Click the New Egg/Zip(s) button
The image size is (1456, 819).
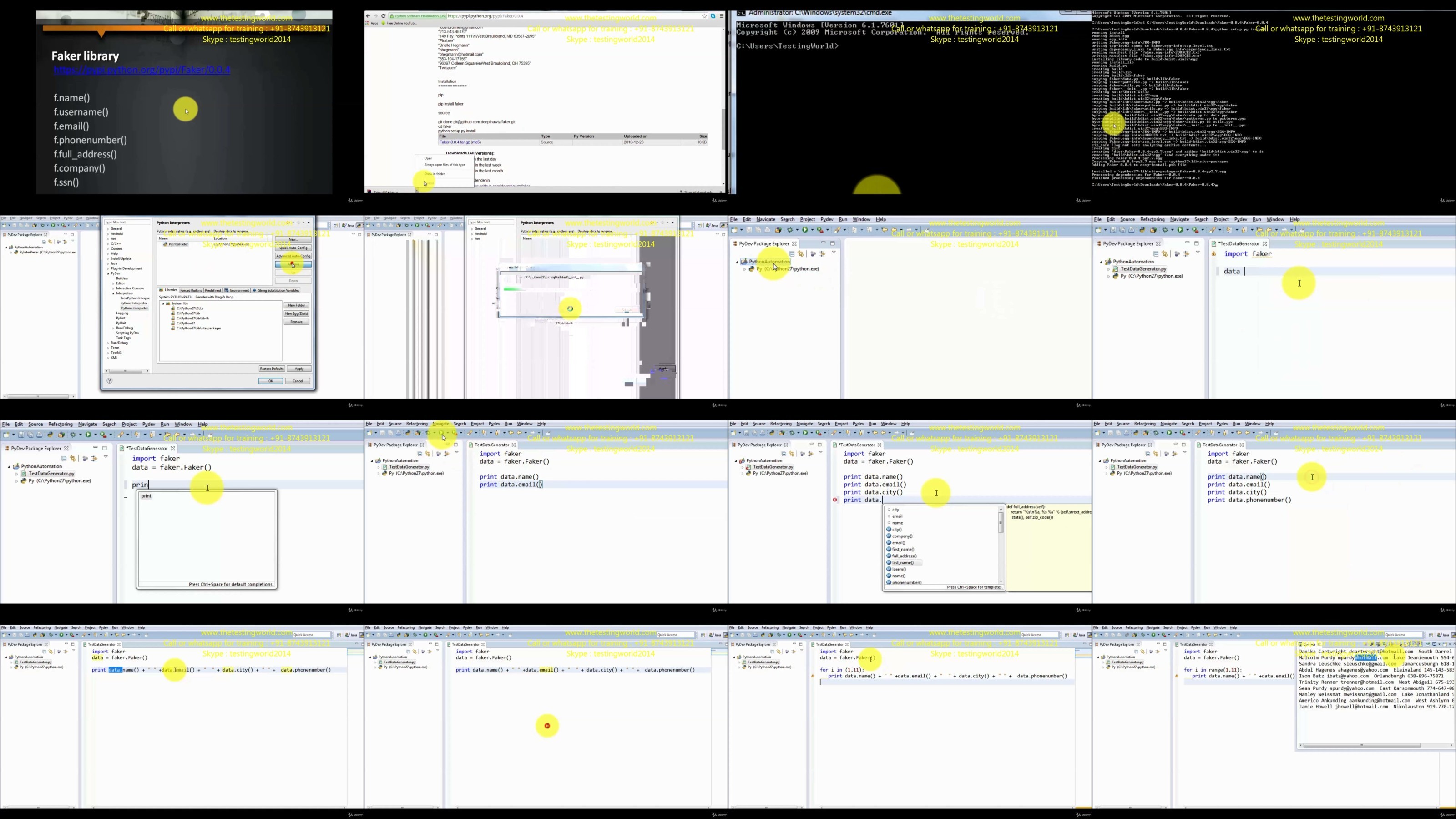click(296, 313)
